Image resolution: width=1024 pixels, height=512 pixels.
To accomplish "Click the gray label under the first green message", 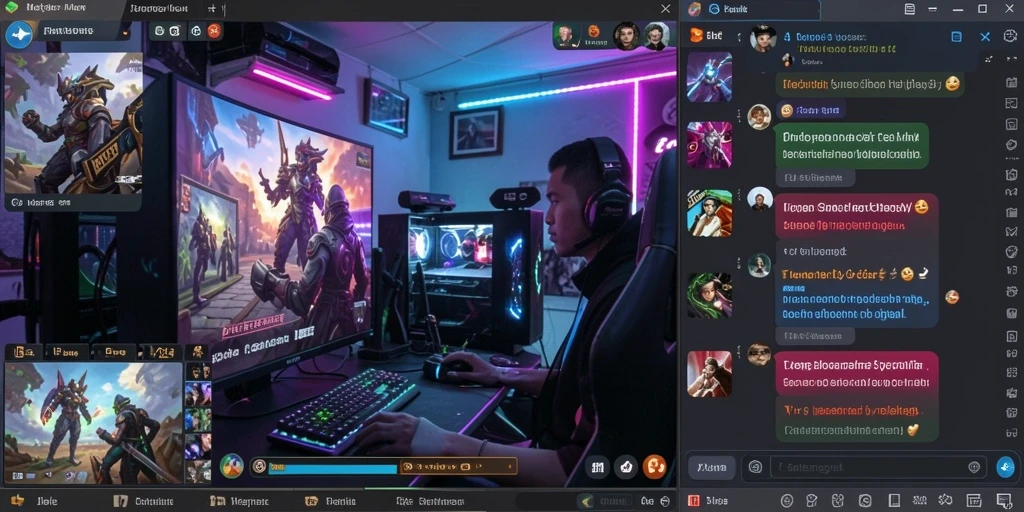I will (815, 178).
